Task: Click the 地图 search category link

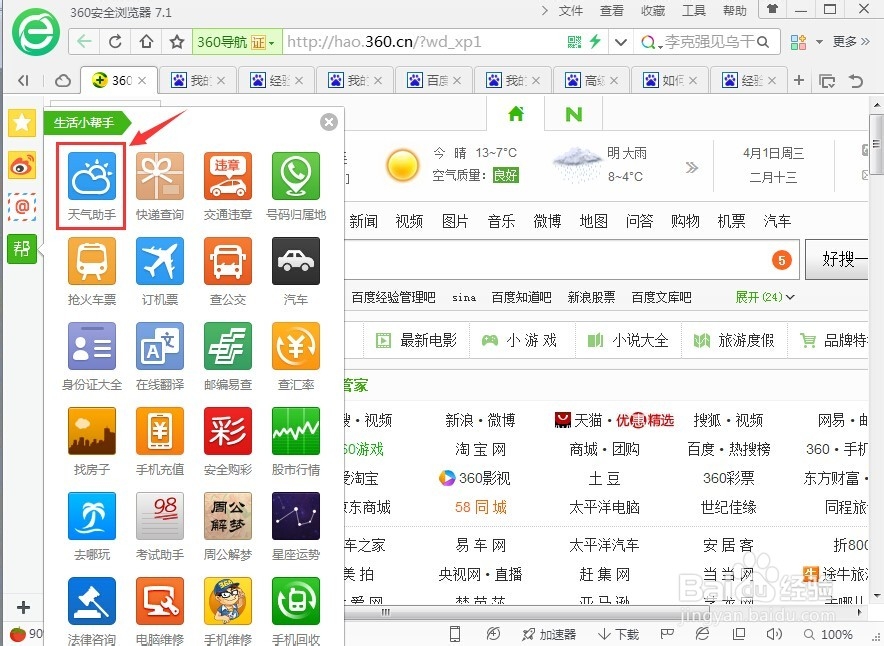Action: point(594,221)
